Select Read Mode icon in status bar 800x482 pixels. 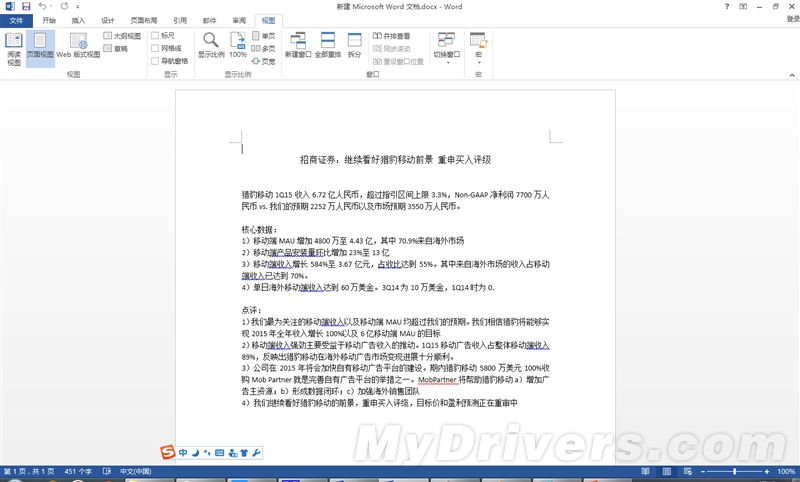[645, 471]
